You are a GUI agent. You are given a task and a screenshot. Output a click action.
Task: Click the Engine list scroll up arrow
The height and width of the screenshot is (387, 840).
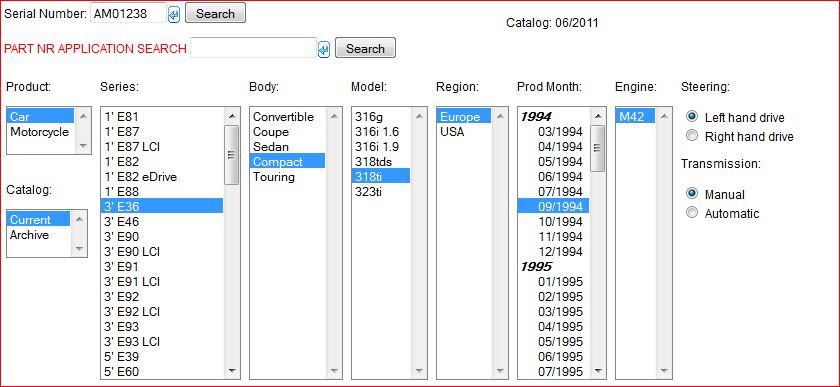coord(664,115)
